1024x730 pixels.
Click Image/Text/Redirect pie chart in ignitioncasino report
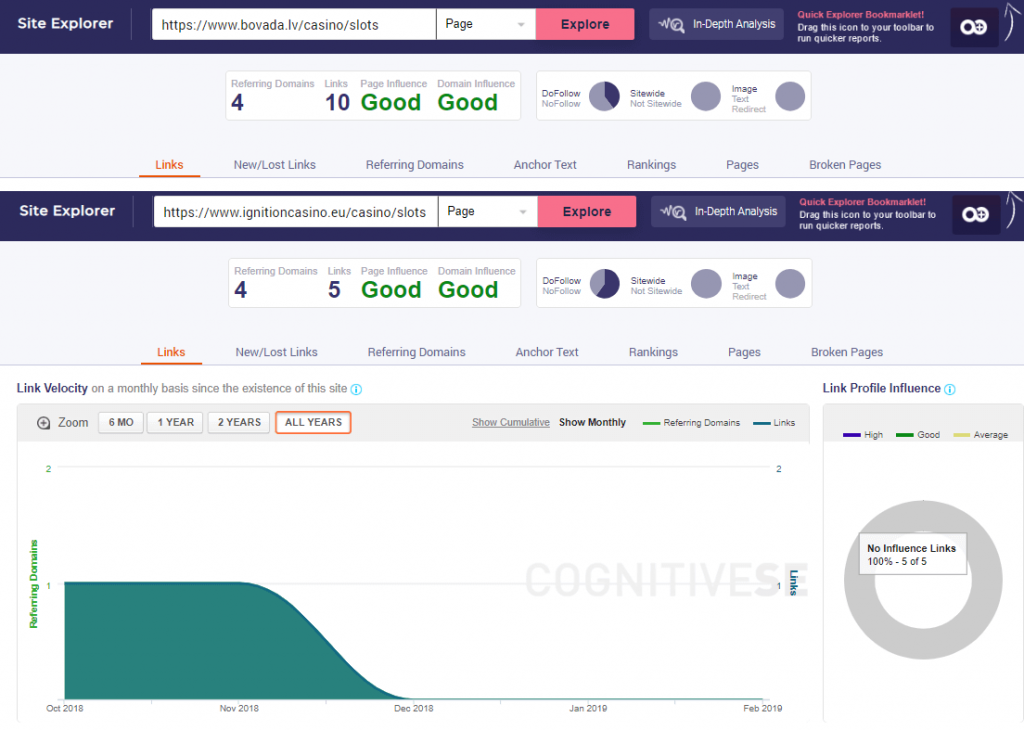(x=790, y=284)
